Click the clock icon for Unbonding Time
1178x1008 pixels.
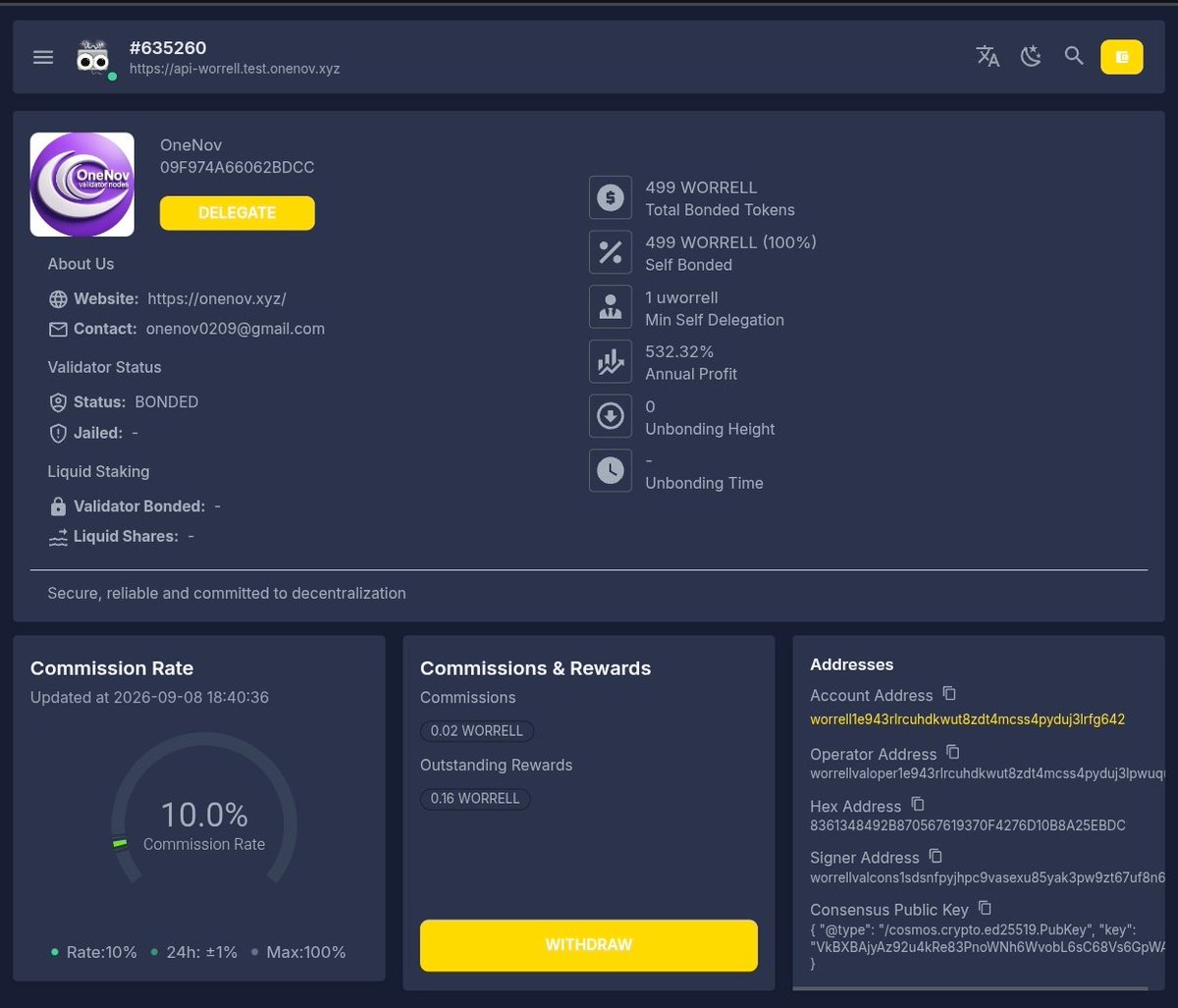pyautogui.click(x=611, y=471)
